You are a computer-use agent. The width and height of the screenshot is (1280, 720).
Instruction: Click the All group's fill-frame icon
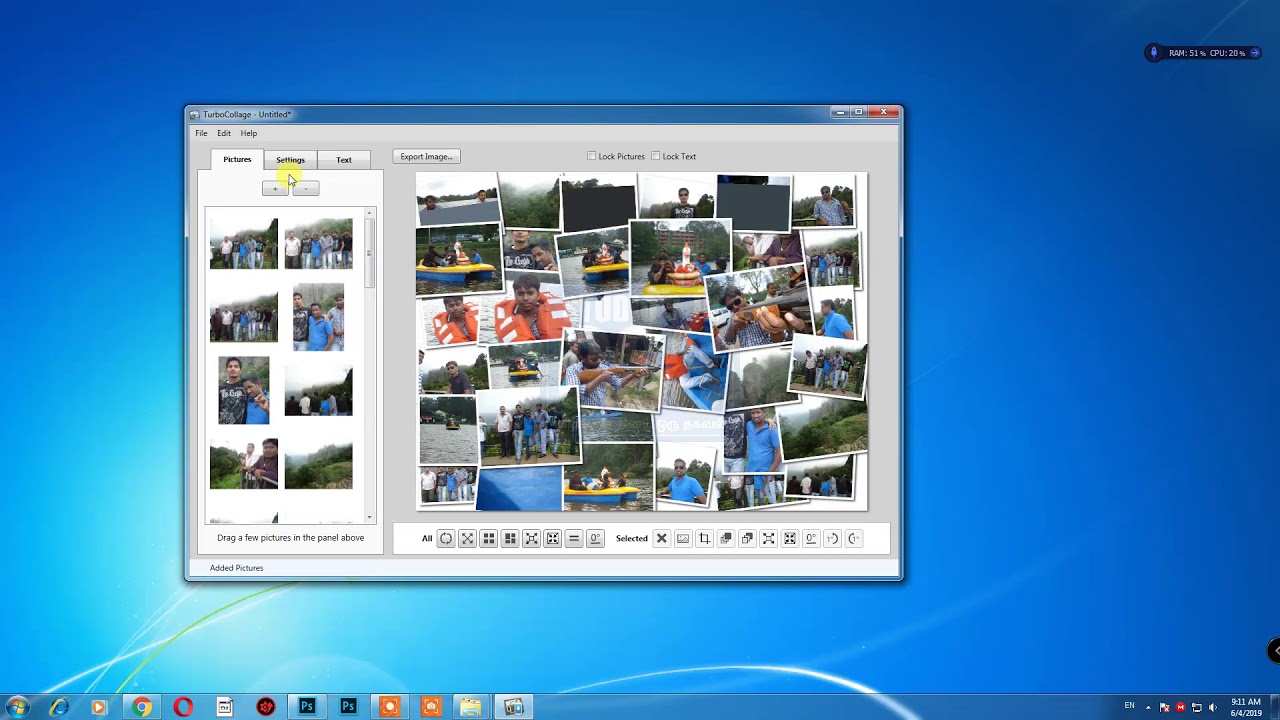pyautogui.click(x=552, y=538)
